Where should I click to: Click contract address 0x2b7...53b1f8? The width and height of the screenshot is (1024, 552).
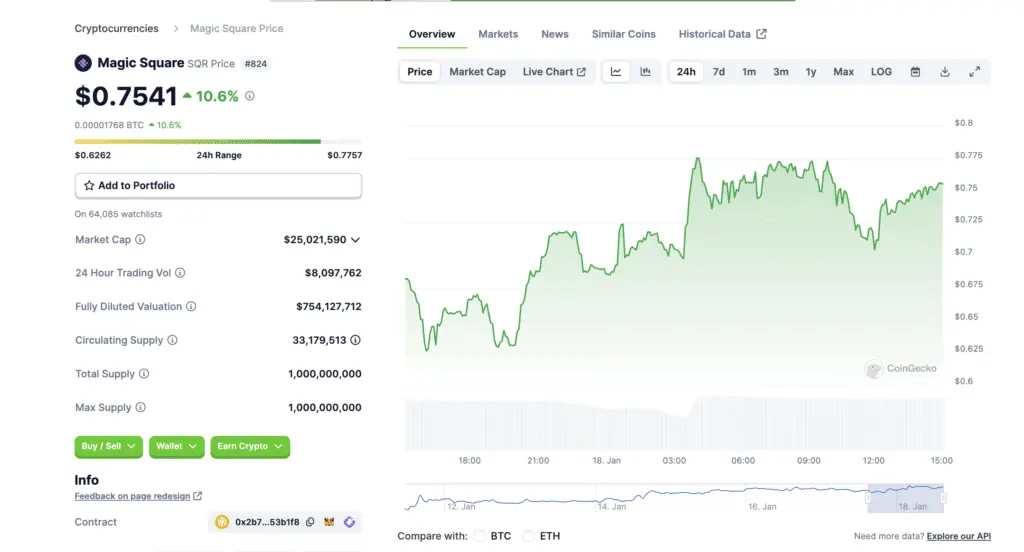click(x=267, y=522)
